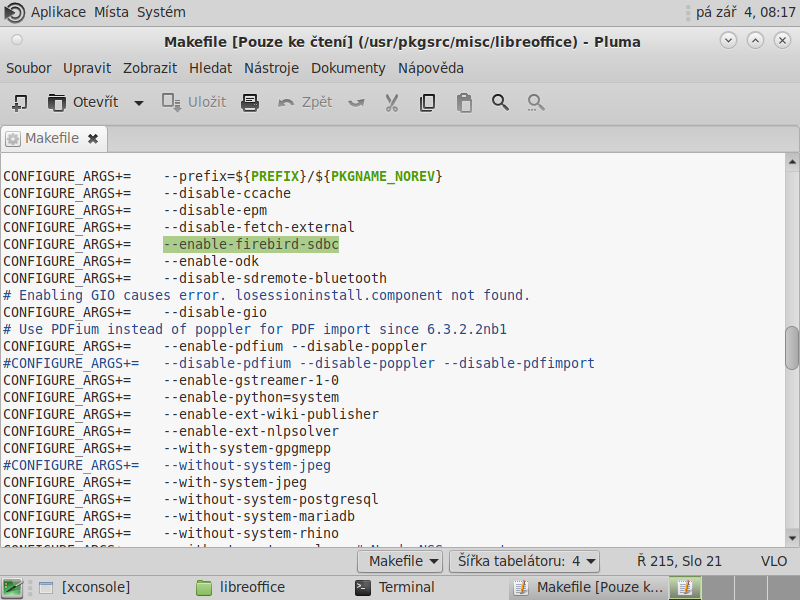Switch to xconsole taskbar window
Screen dimensions: 800x600
86,587
